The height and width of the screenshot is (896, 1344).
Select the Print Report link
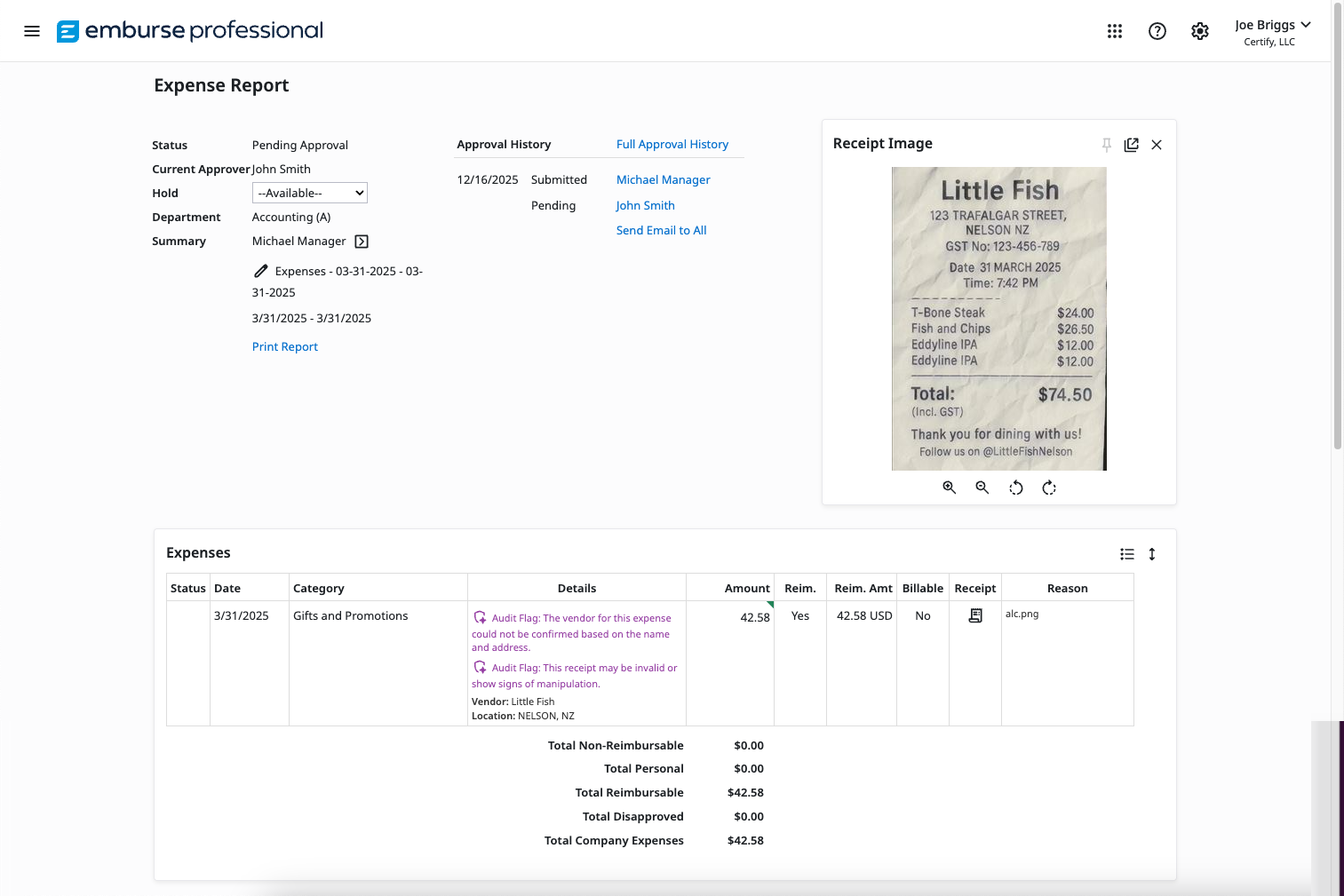(284, 346)
